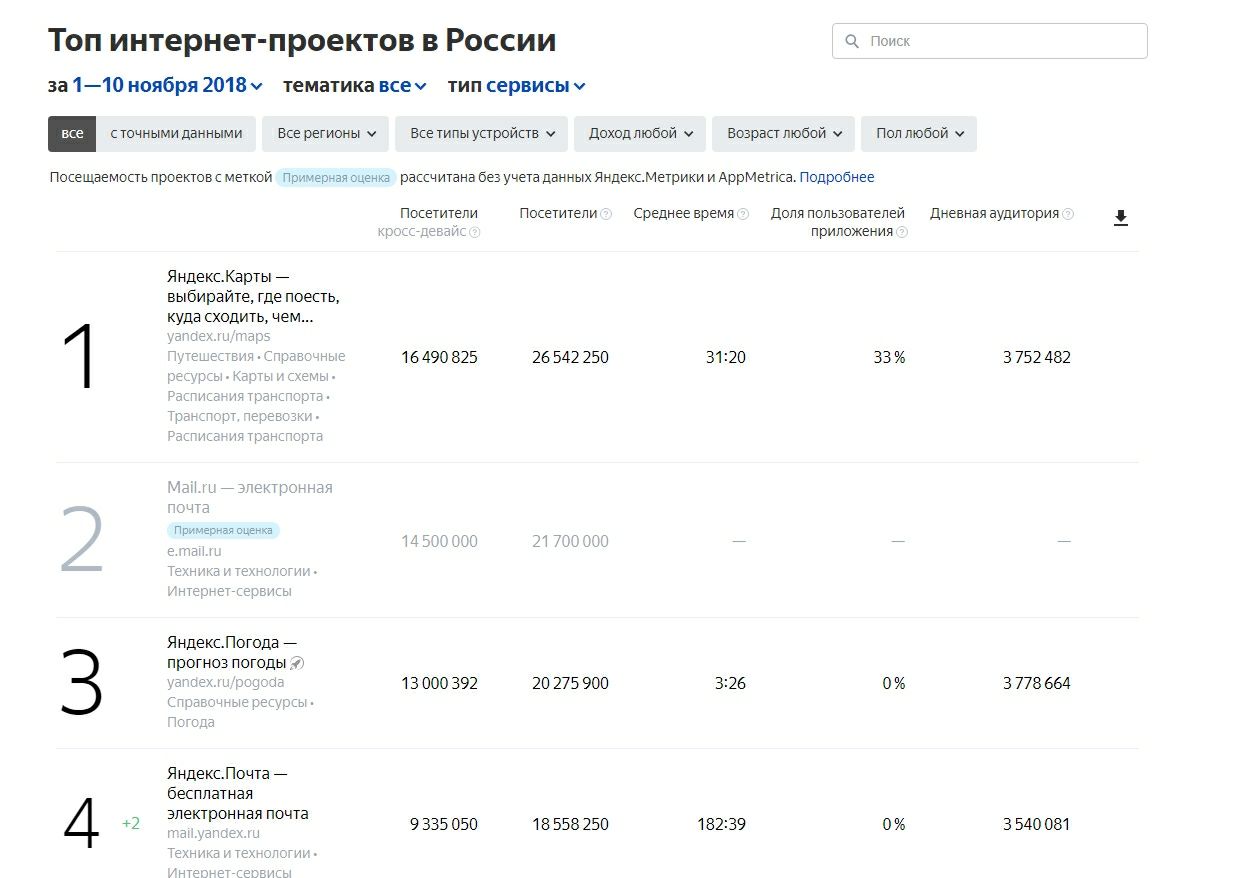
Task: Open the тип 'сервисы' dropdown
Action: (x=536, y=86)
